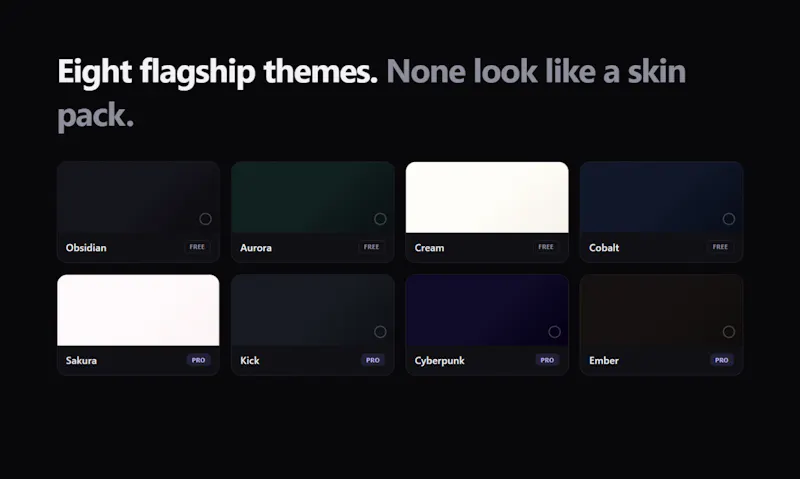The height and width of the screenshot is (479, 800).
Task: Click the "Aurora" theme name
Action: [x=256, y=248]
